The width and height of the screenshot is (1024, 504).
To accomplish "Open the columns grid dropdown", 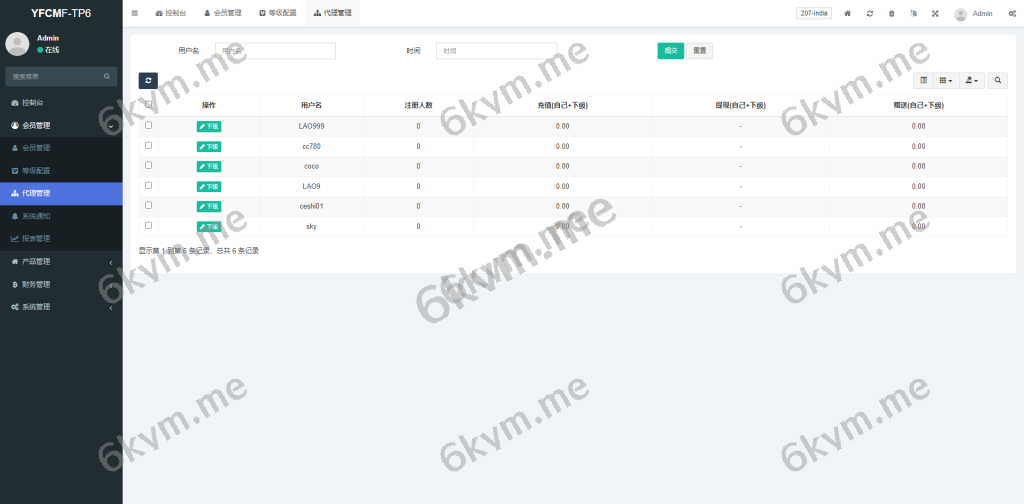I will 945,80.
